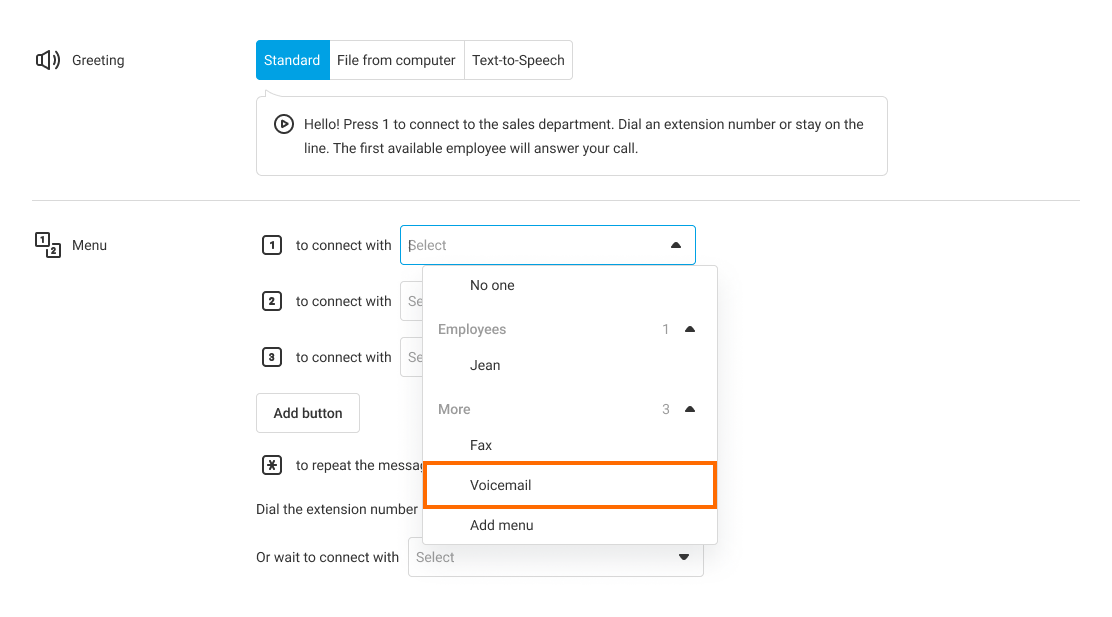
Task: Switch to File from computer tab
Action: click(x=396, y=60)
